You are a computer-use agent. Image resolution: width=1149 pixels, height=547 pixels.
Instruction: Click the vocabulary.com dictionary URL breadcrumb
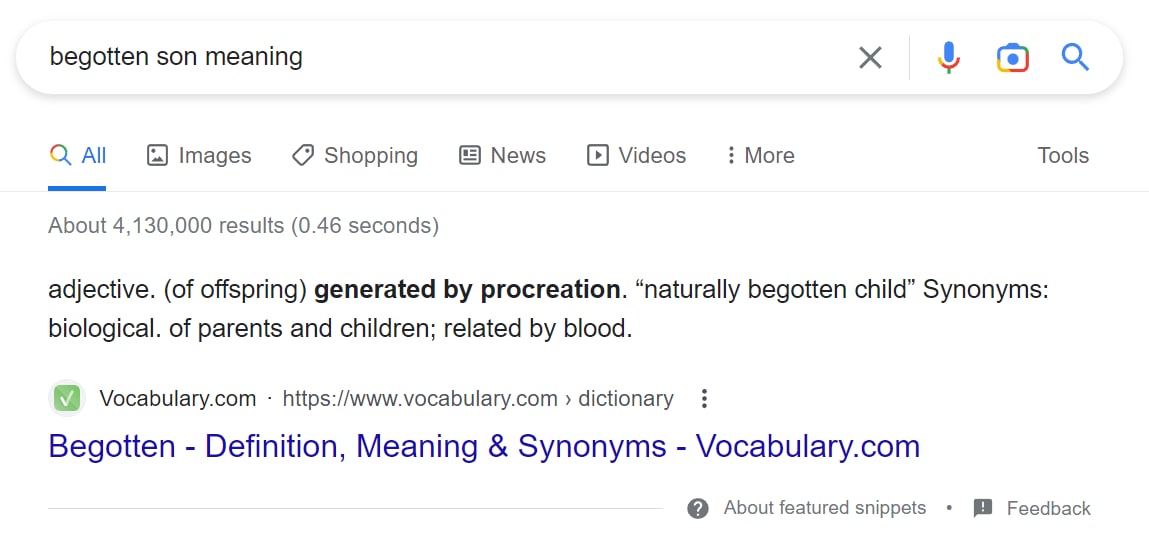[478, 399]
